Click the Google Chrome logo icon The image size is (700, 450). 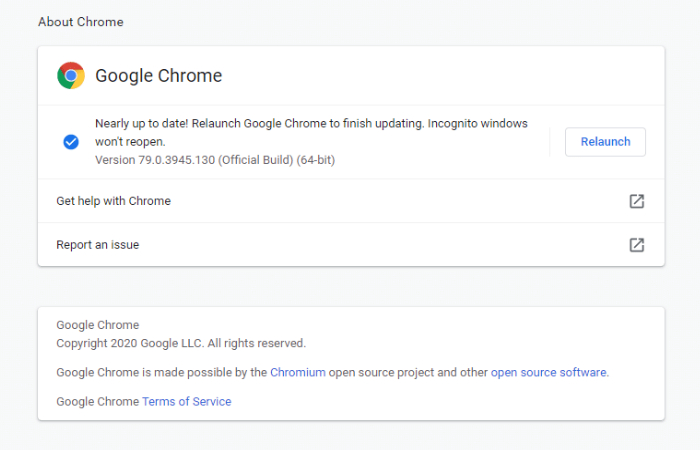71,75
